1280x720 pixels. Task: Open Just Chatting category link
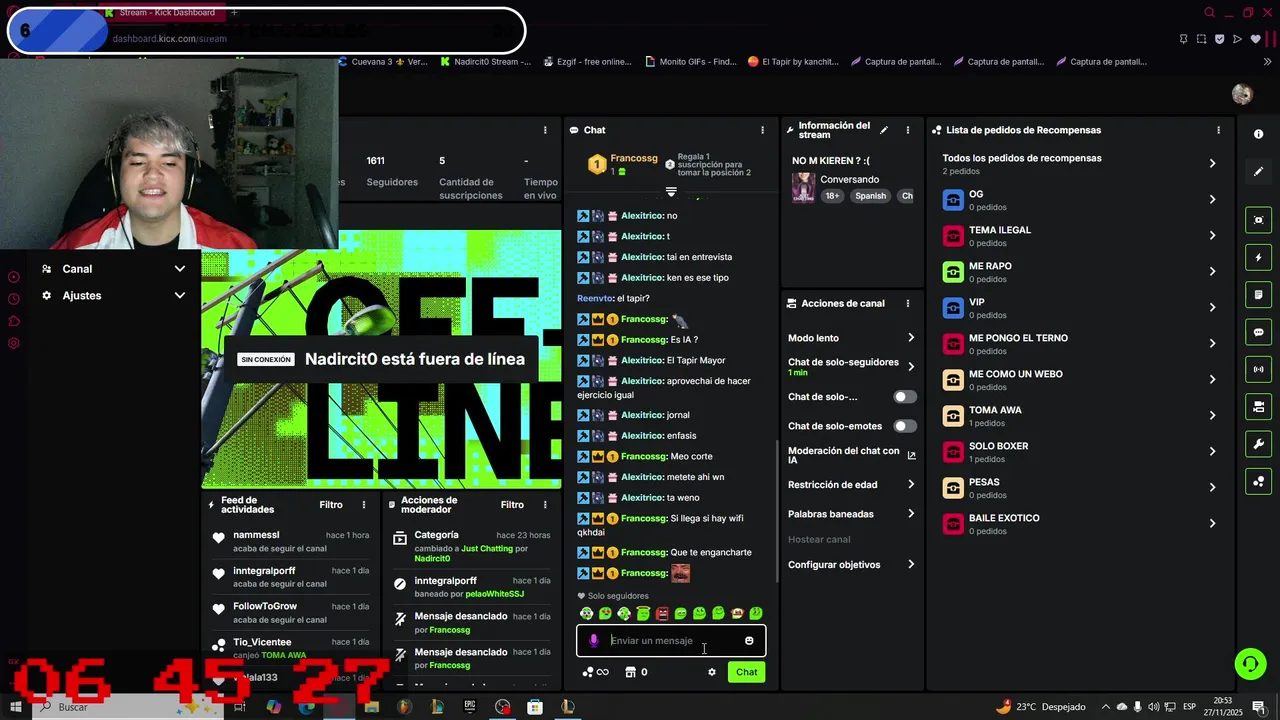(486, 548)
